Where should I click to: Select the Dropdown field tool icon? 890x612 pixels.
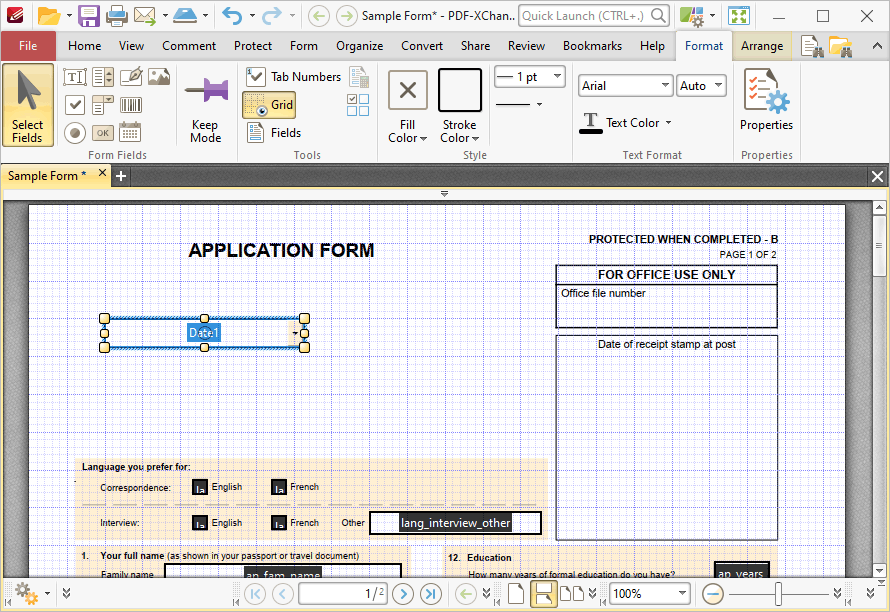[103, 104]
